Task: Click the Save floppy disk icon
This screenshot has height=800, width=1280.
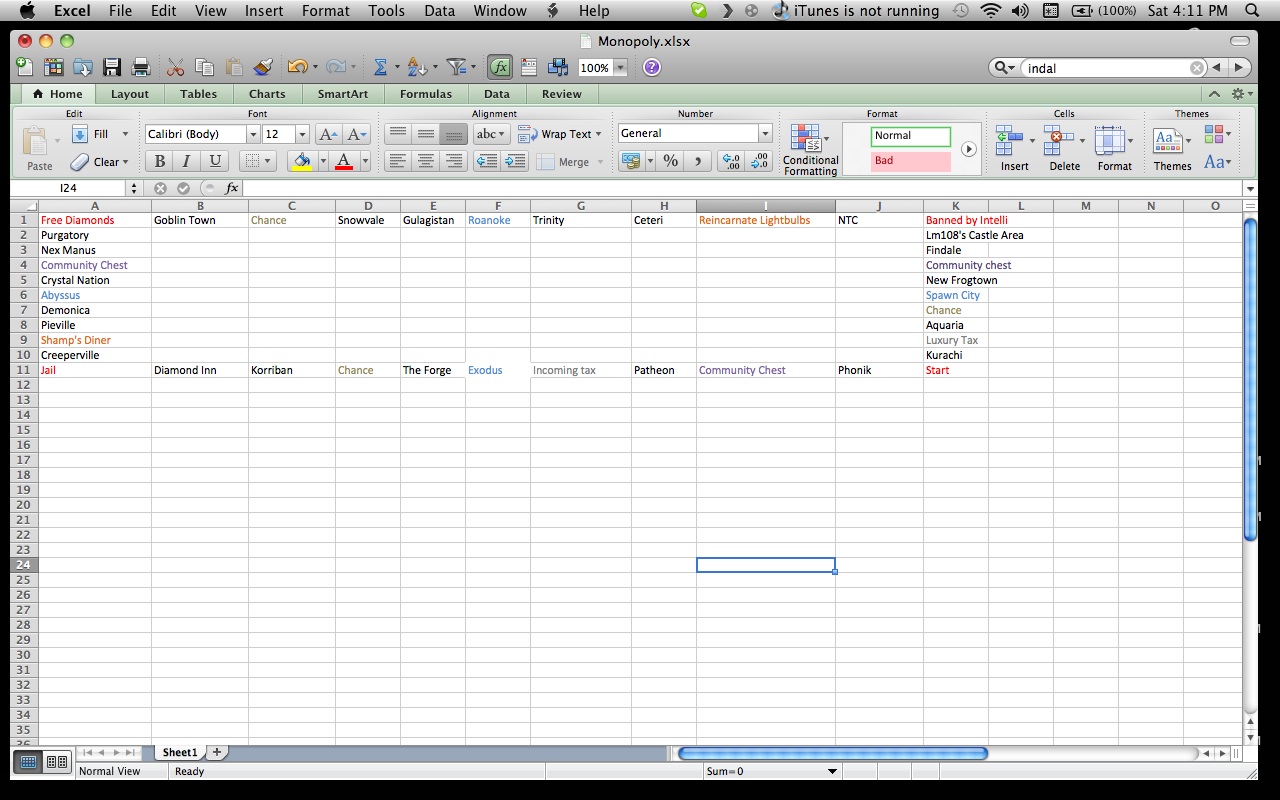Action: tap(112, 67)
